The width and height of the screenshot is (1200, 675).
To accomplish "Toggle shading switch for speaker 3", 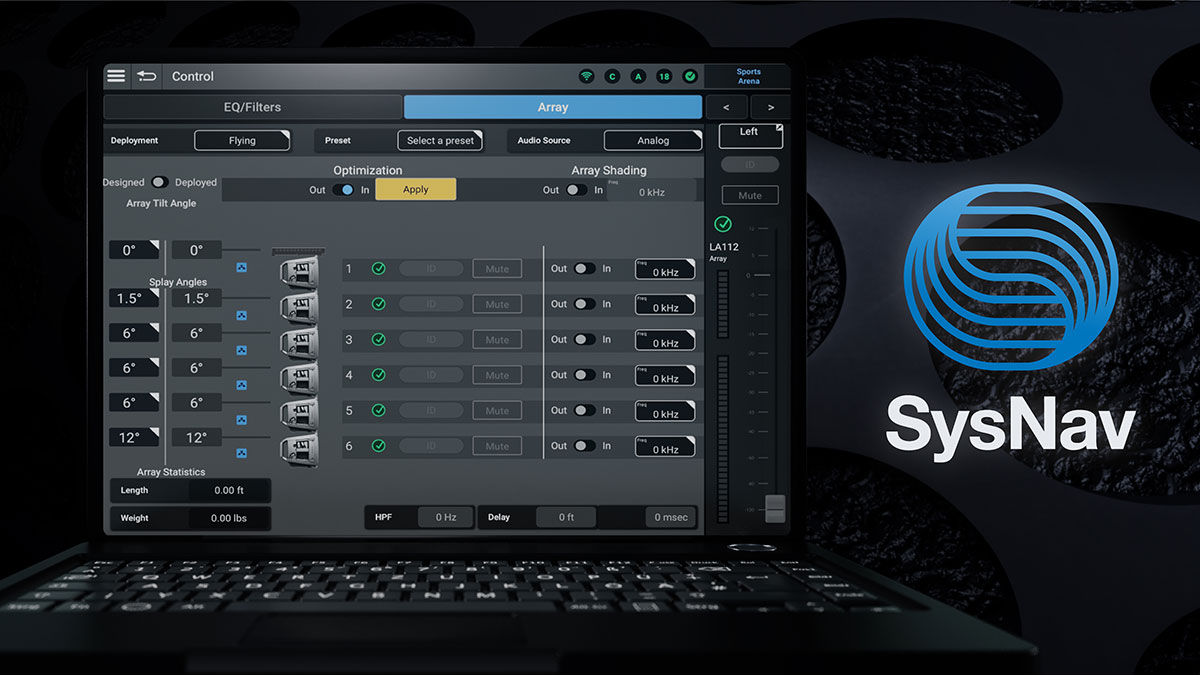I will pos(584,339).
